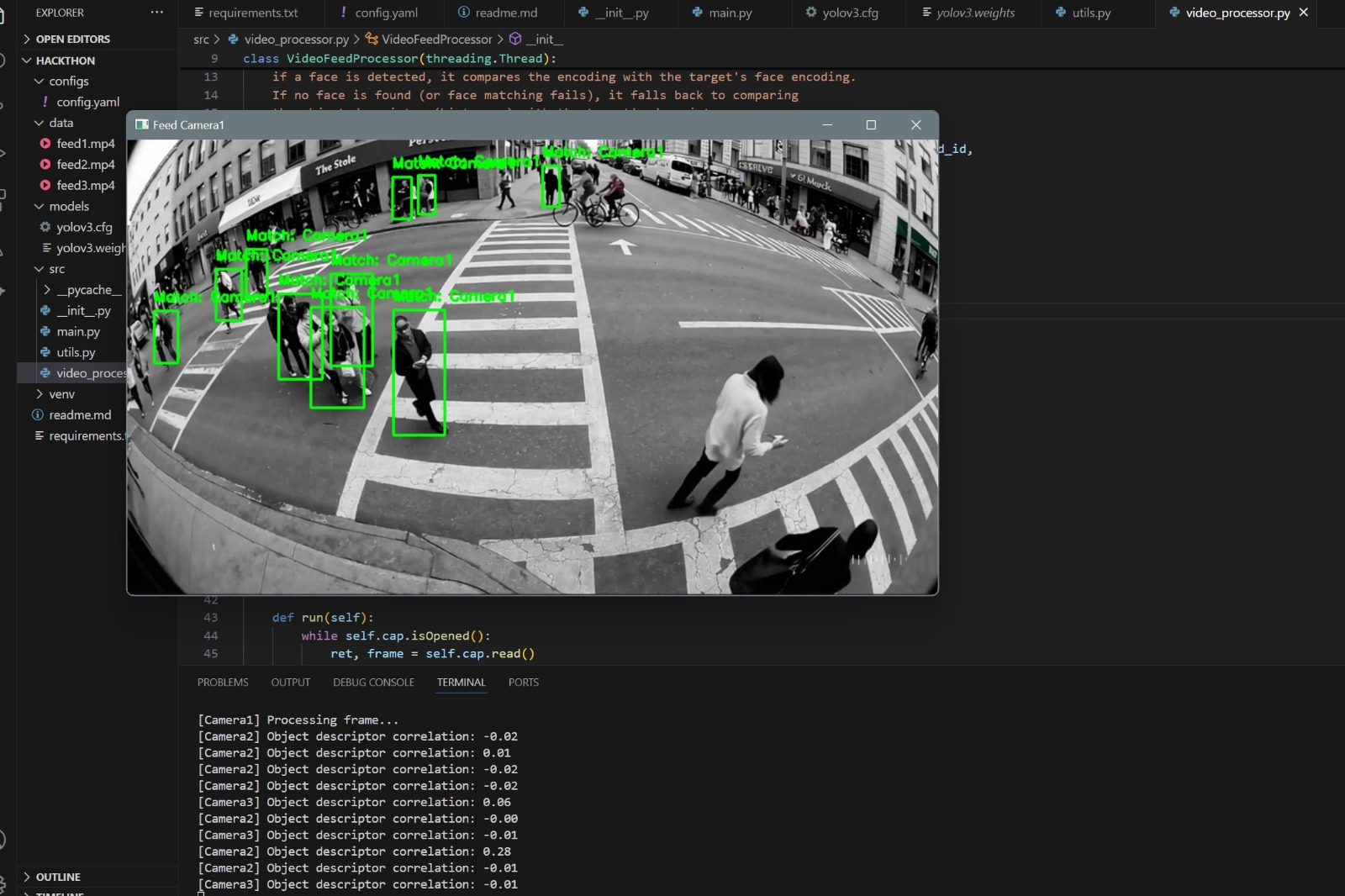The height and width of the screenshot is (896, 1345).
Task: Click the warning icon beside config.yaml
Action: pos(44,102)
